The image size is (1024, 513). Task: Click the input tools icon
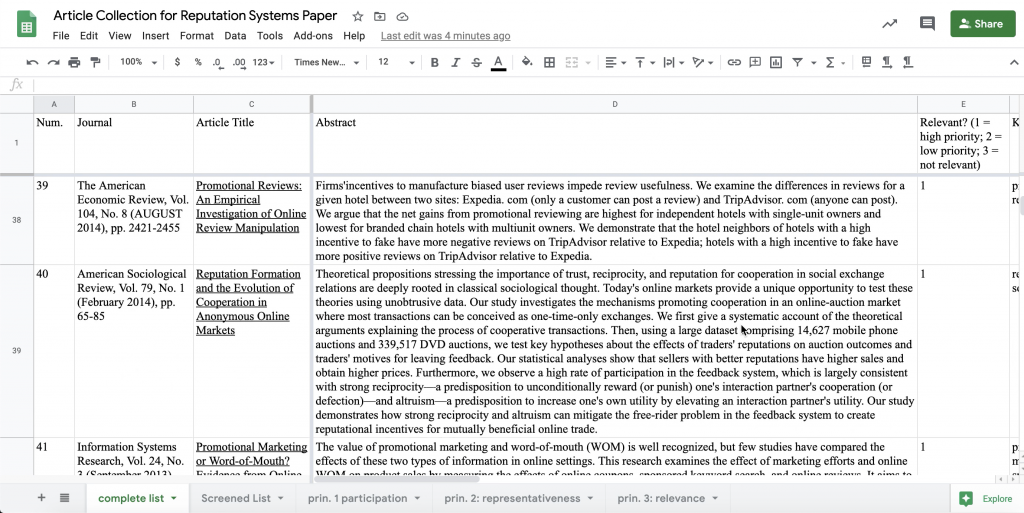coord(867,62)
